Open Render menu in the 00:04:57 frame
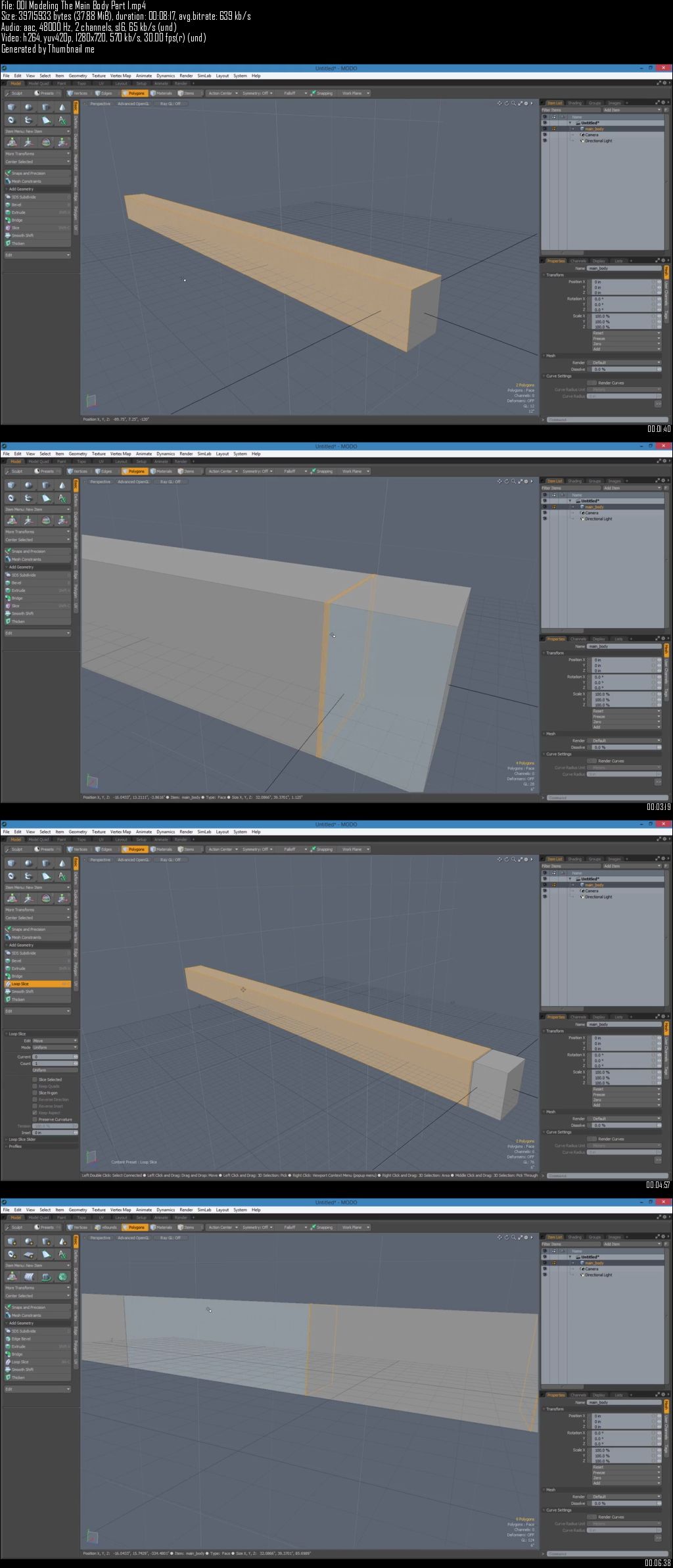This screenshot has height=1568, width=673. coord(186,832)
